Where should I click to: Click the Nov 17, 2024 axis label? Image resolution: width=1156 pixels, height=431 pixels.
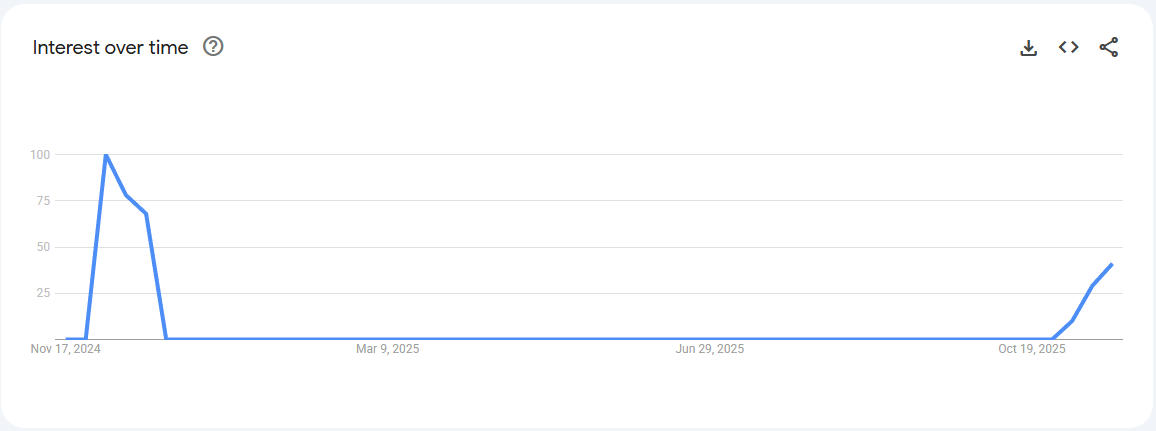(66, 349)
